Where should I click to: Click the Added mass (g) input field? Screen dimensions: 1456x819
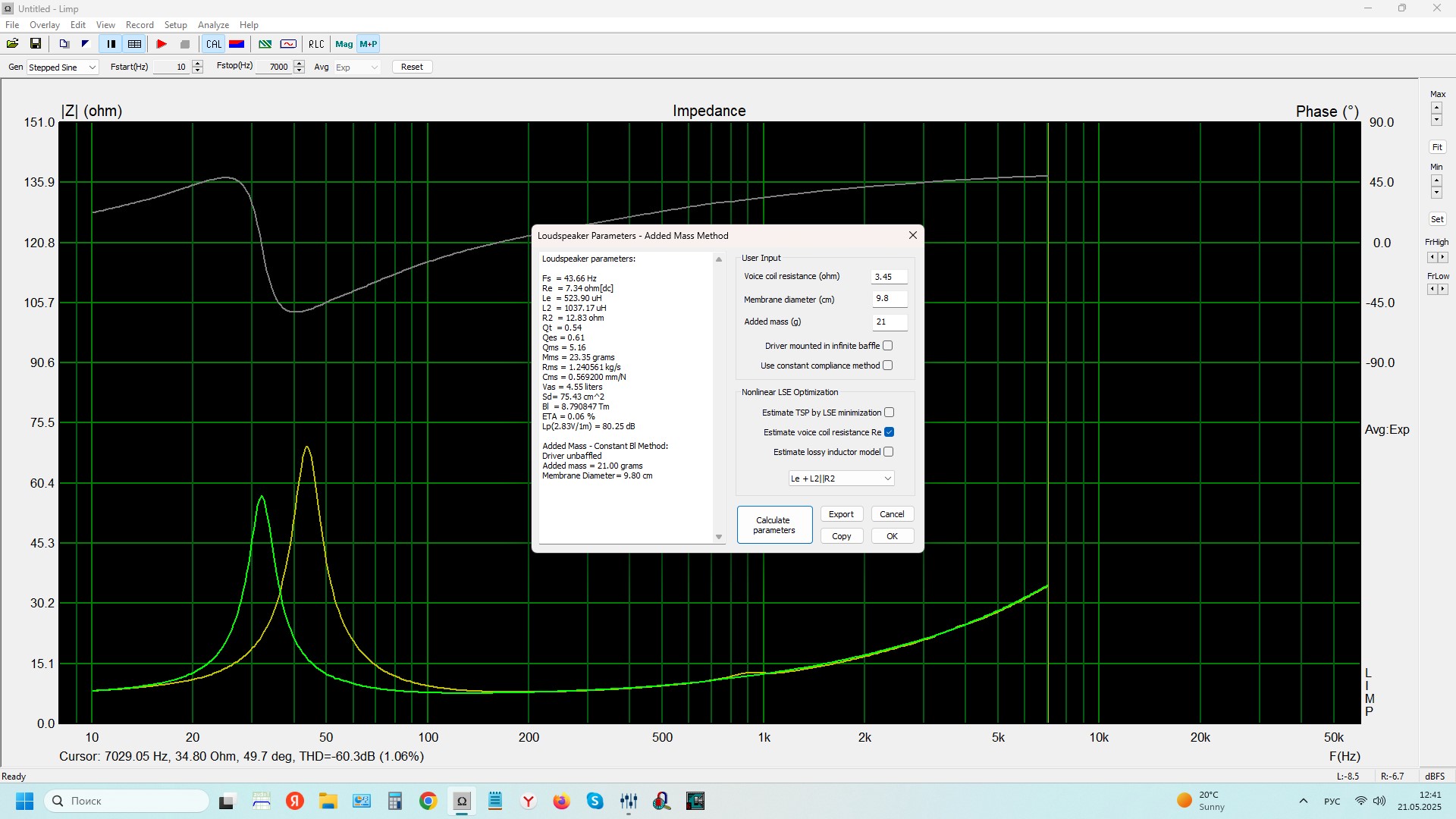click(x=889, y=322)
